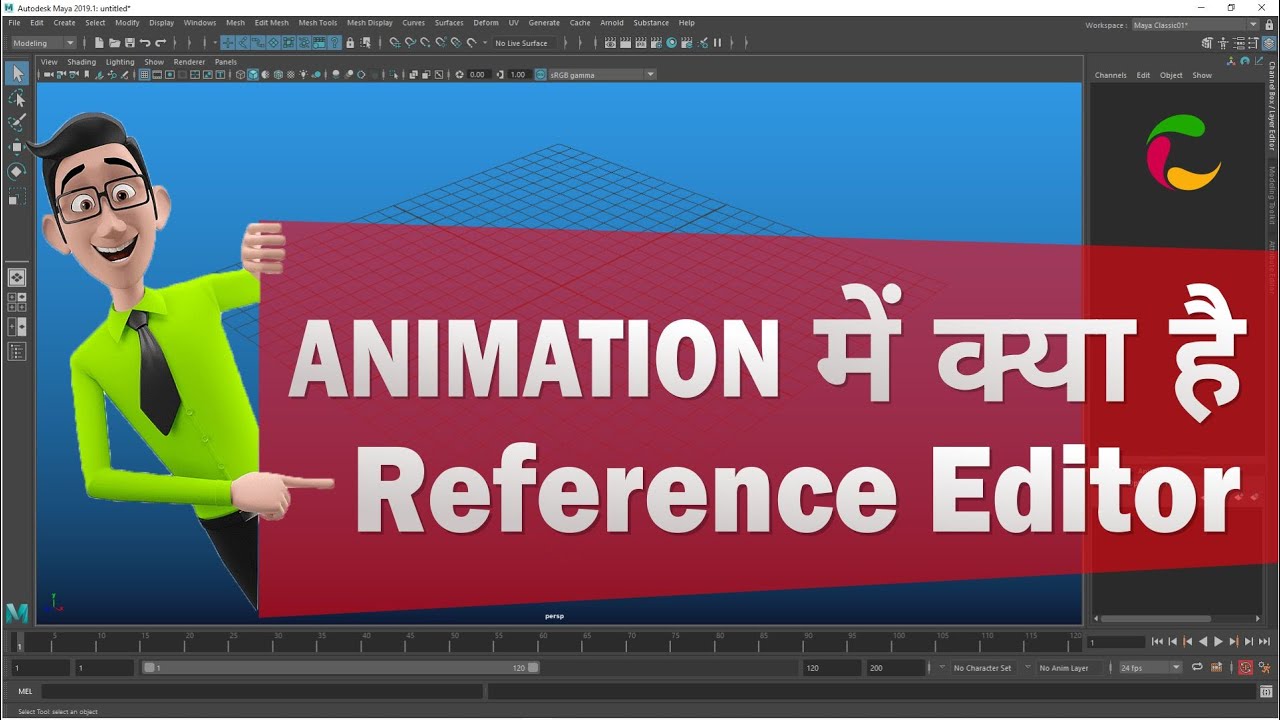
Task: Play the animation backwards
Action: [1202, 642]
